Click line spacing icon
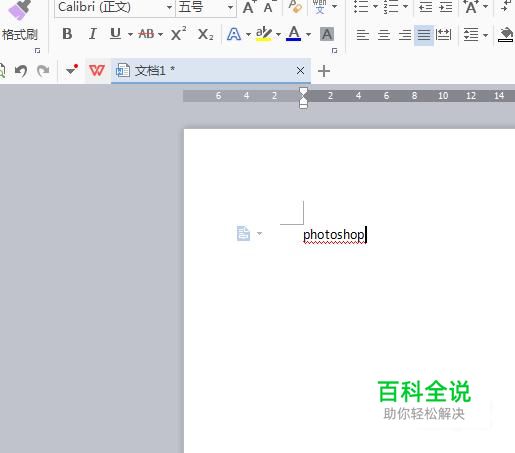Image resolution: width=515 pixels, height=453 pixels. point(471,34)
